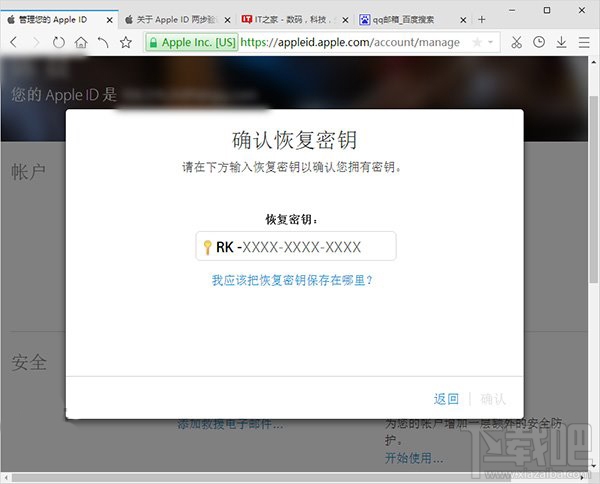Click 添加救援电子邮件 link behind dialog
This screenshot has height=484, width=600.
[230, 424]
